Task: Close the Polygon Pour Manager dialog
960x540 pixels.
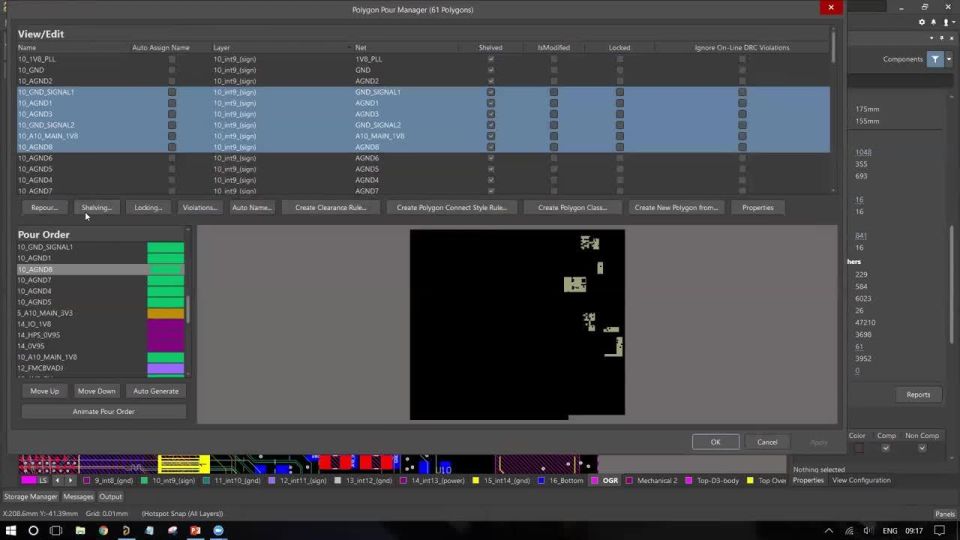Action: coord(831,7)
